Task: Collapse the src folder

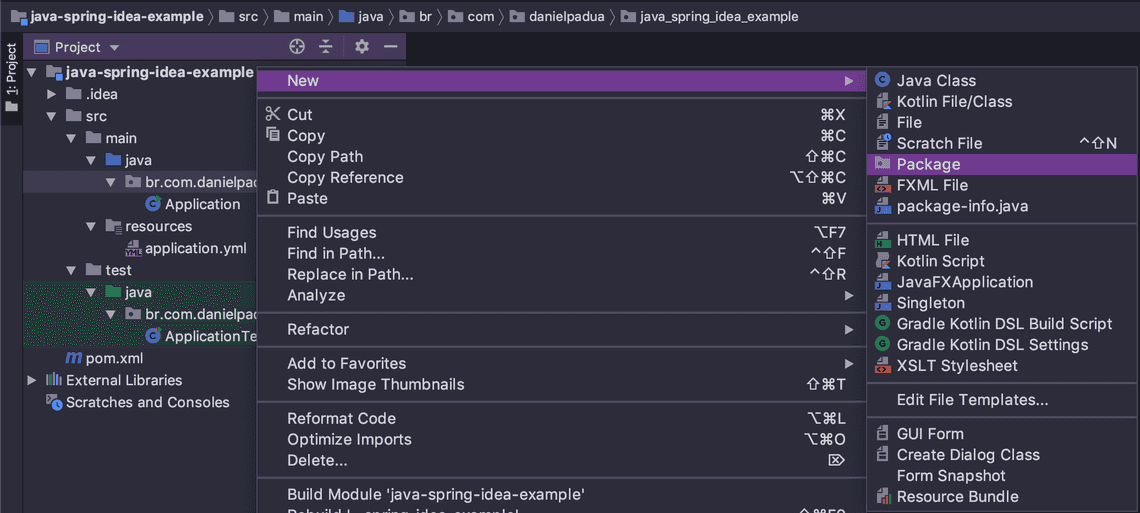Action: click(x=51, y=116)
